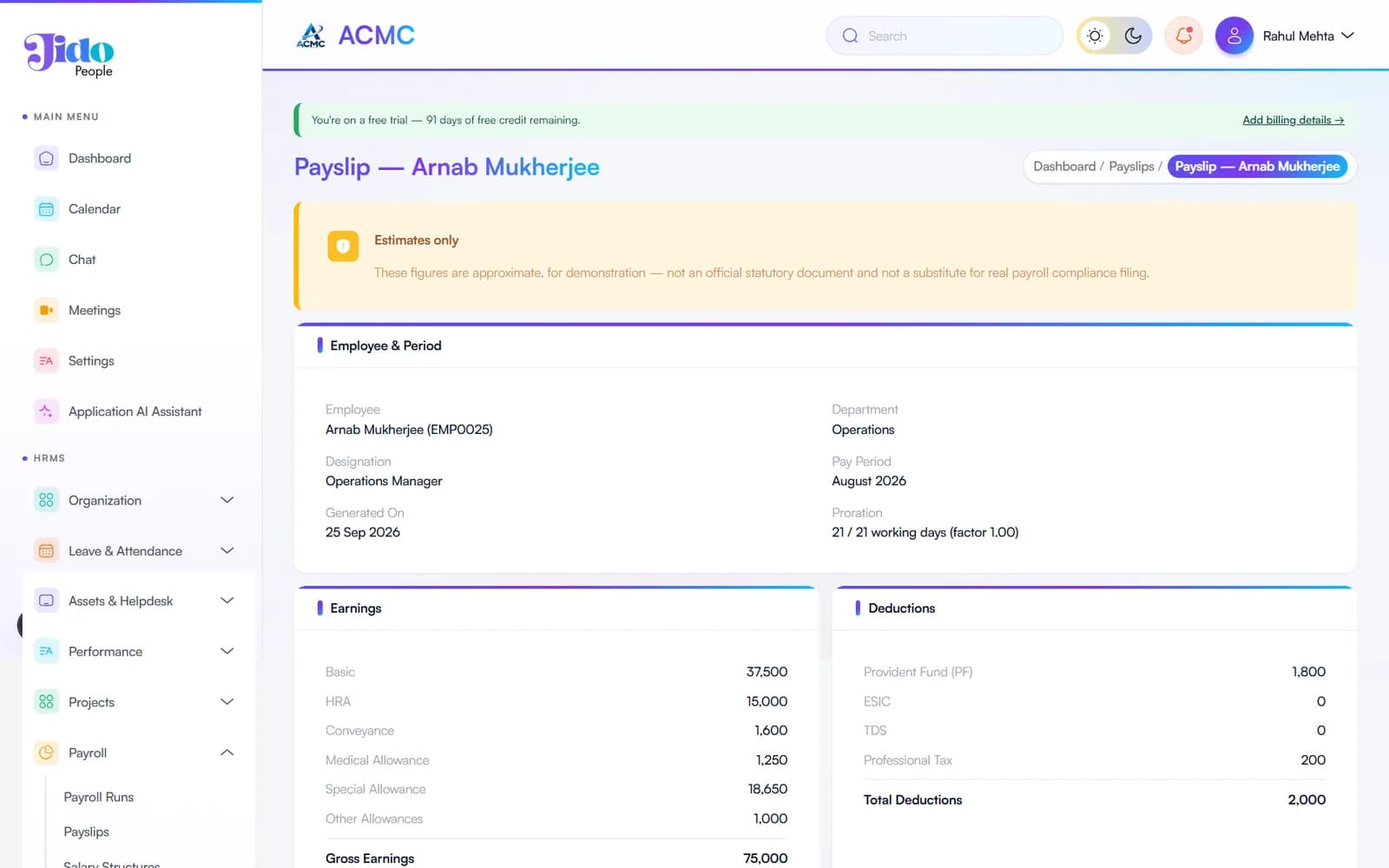1389x868 pixels.
Task: Select employee name Arnab Mukherjee (EMP0025)
Action: [409, 430]
